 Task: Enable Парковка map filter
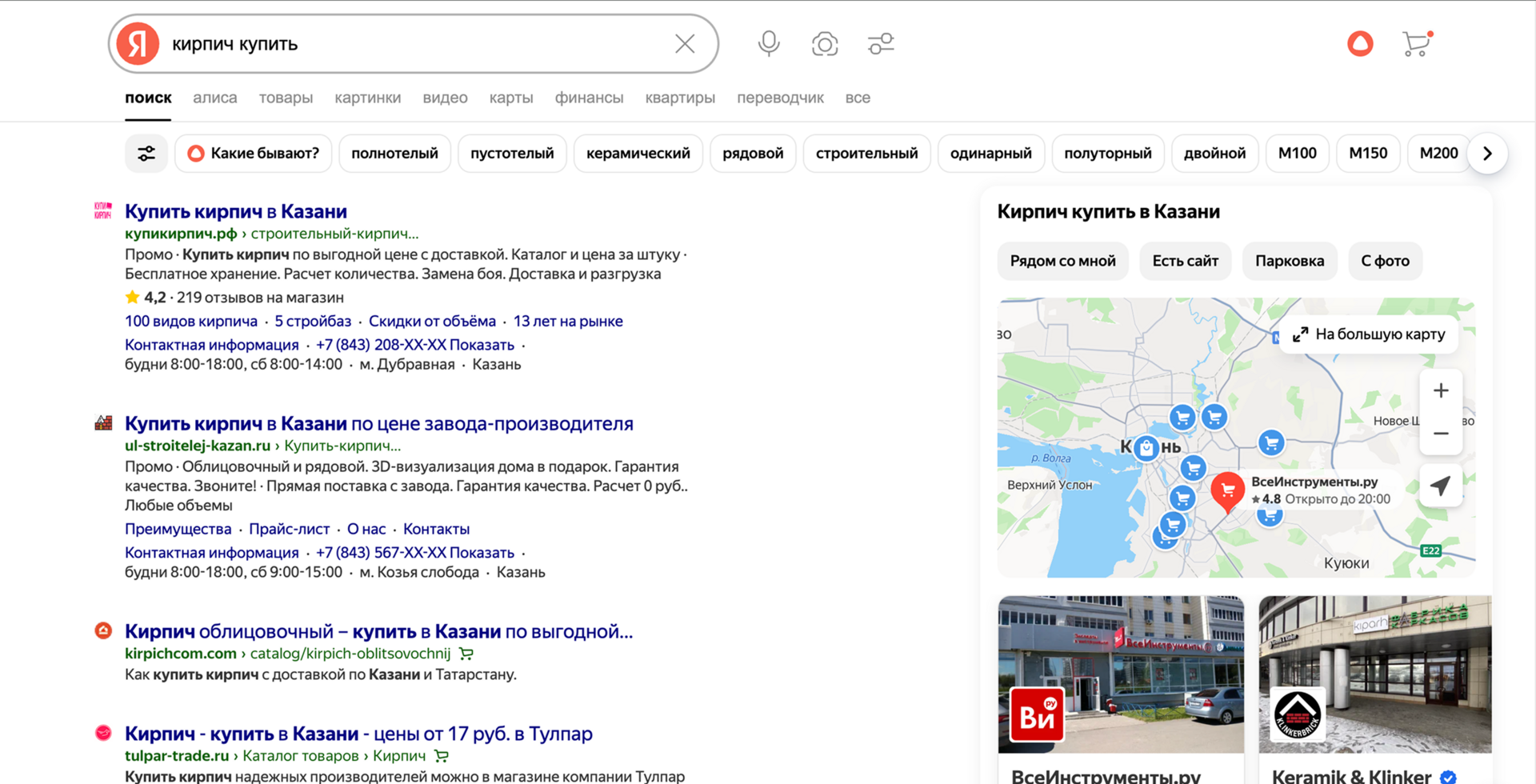point(1290,261)
